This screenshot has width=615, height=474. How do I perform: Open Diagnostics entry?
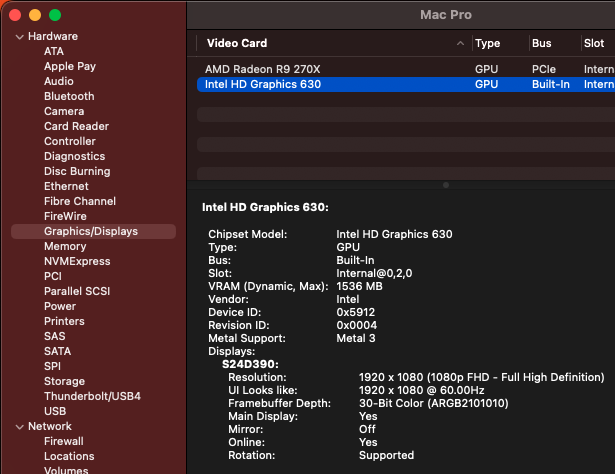pos(75,156)
